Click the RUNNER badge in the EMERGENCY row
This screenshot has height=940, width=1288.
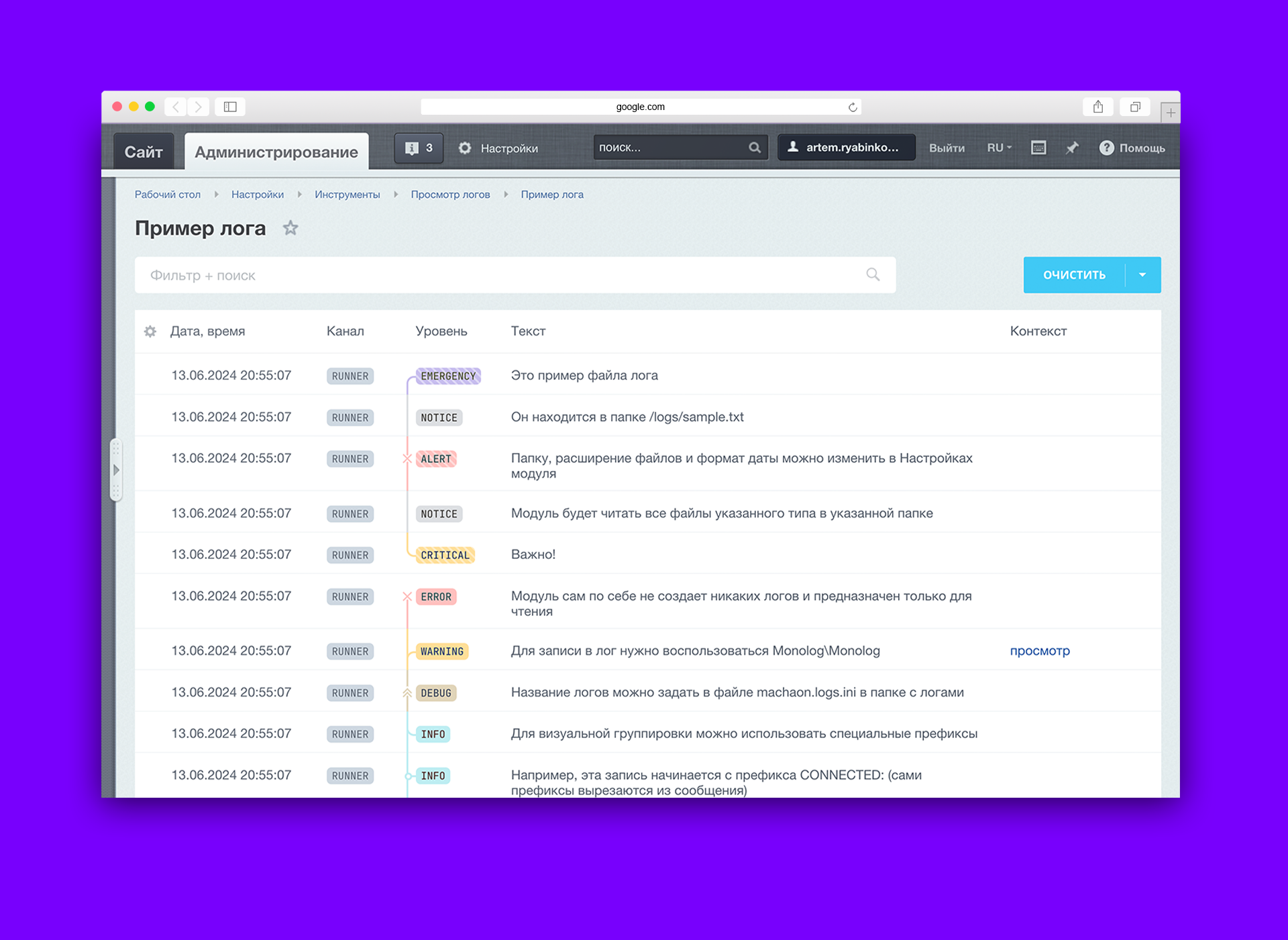click(350, 376)
